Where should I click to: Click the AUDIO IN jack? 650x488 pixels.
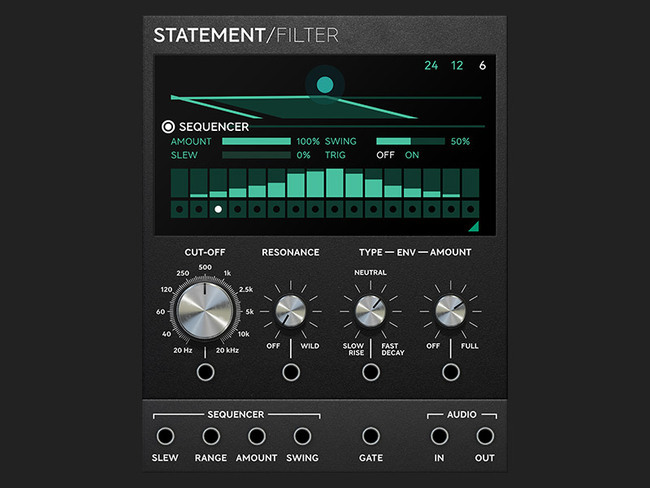[439, 436]
